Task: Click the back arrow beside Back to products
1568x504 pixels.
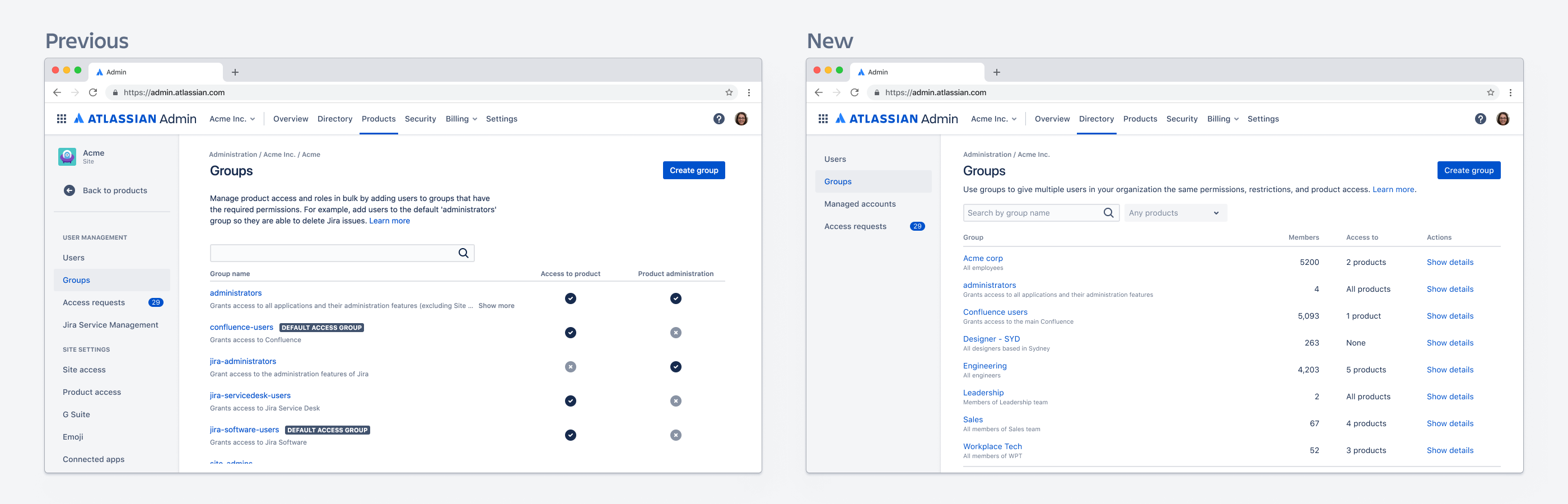Action: pos(69,190)
